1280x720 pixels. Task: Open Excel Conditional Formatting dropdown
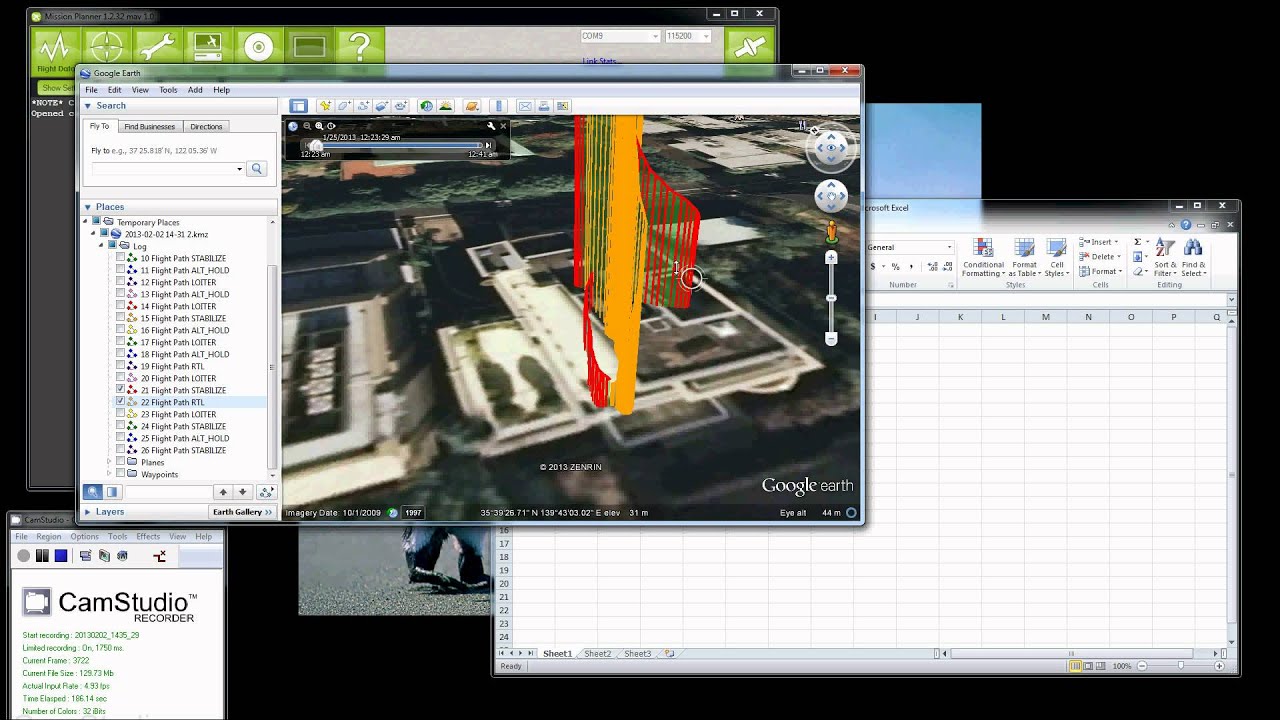(x=983, y=258)
